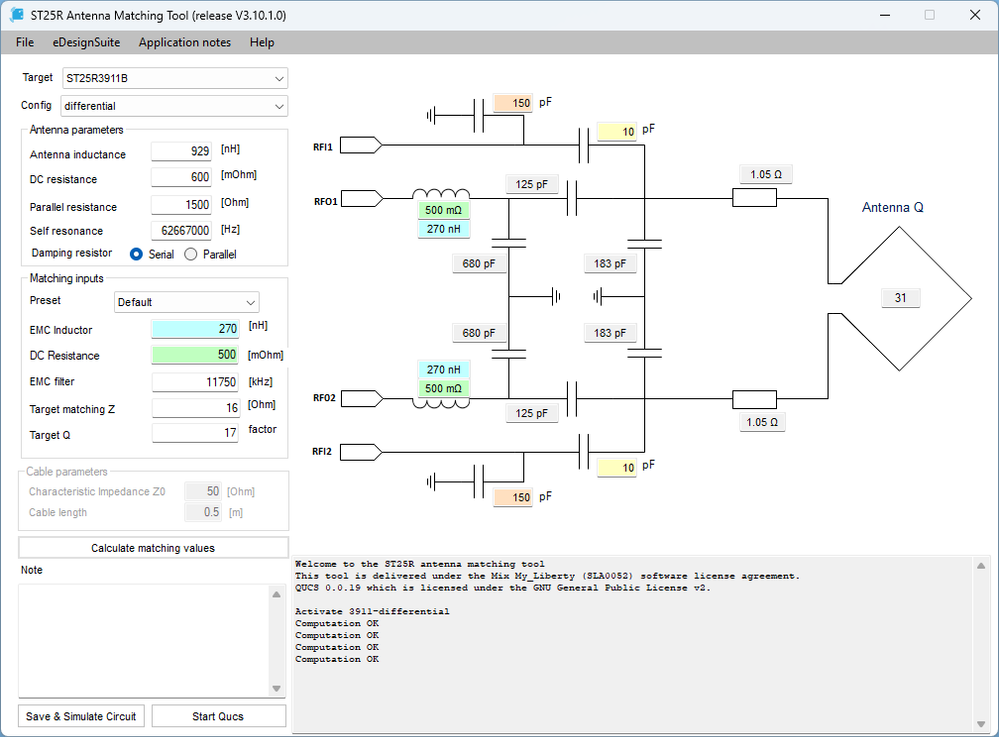Click the upper 183 pF capacitor value

(x=610, y=263)
